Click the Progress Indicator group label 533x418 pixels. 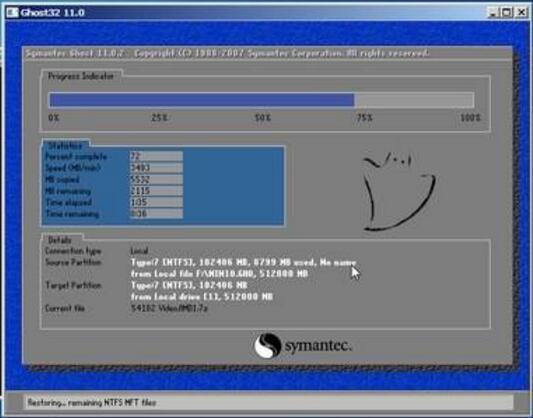click(x=81, y=76)
